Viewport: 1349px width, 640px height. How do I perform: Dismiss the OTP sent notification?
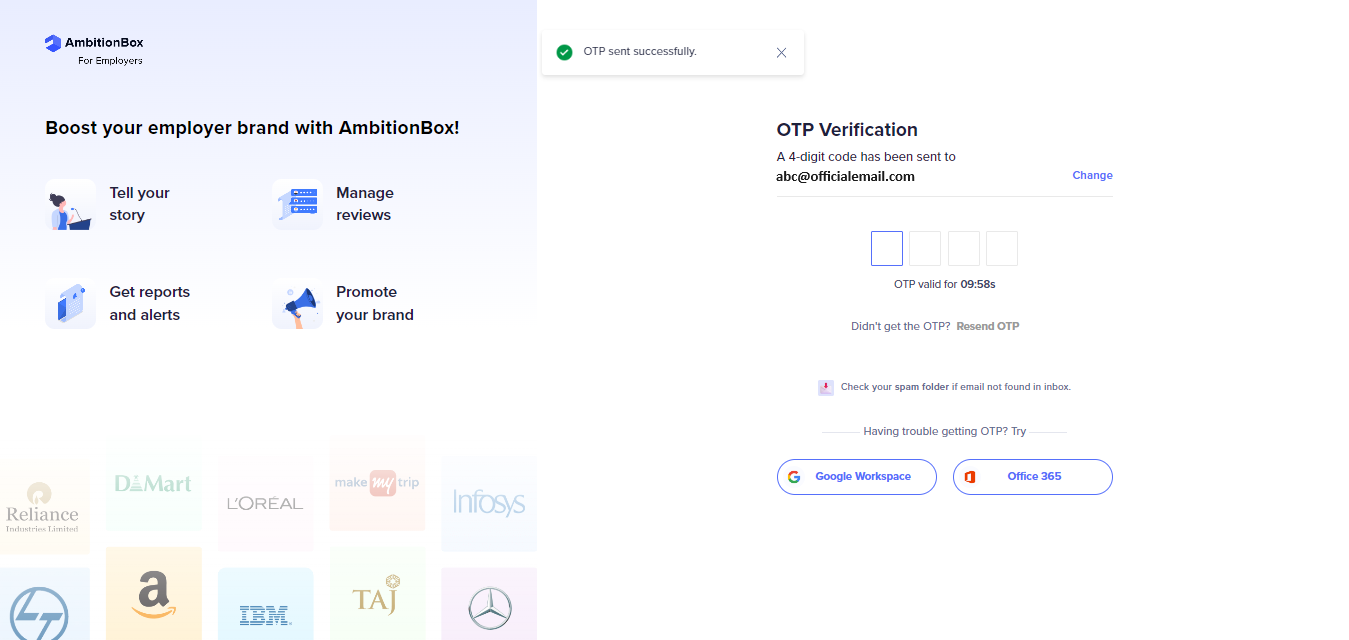coord(781,52)
